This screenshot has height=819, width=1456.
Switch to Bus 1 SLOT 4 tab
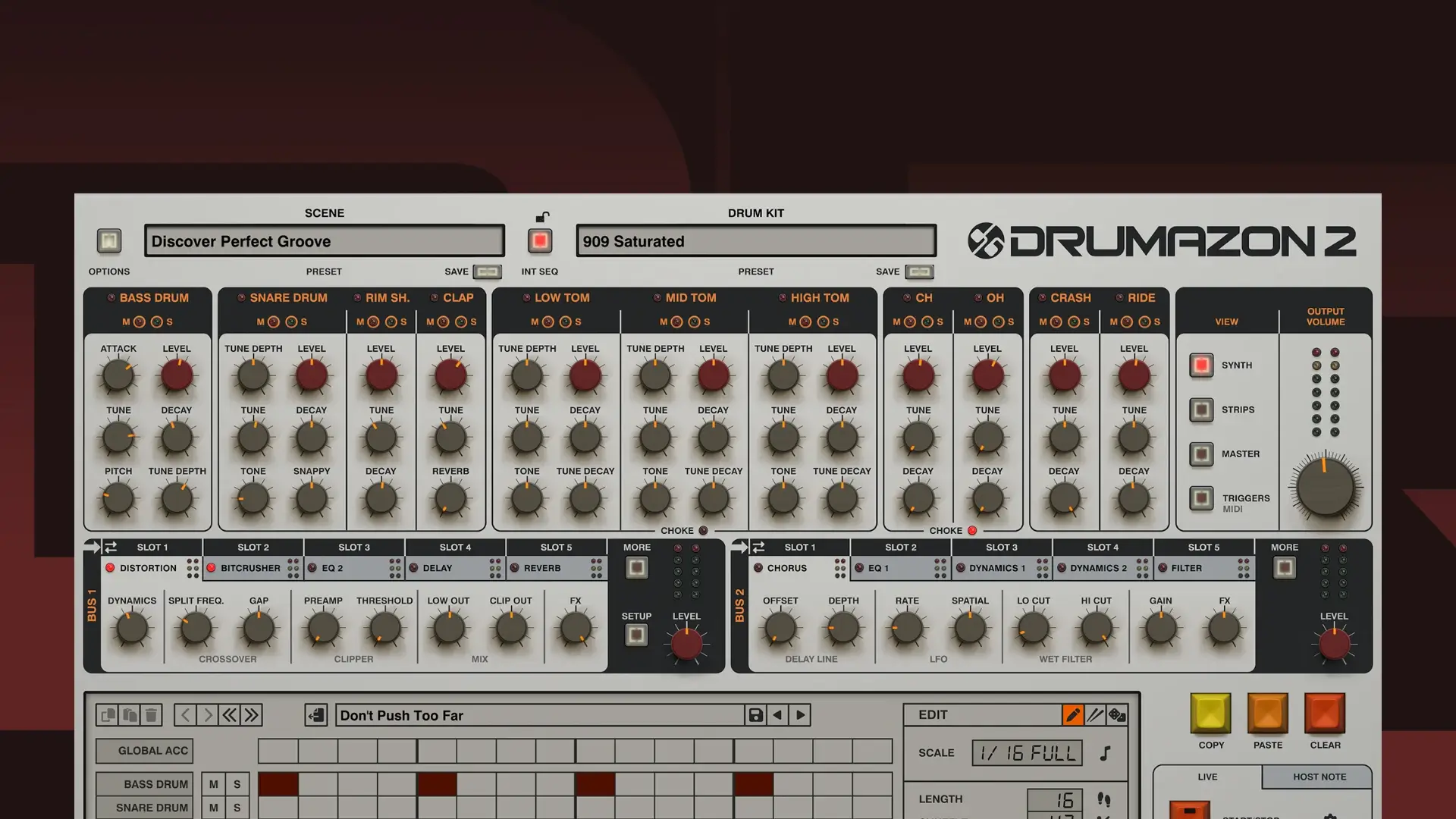tap(455, 547)
